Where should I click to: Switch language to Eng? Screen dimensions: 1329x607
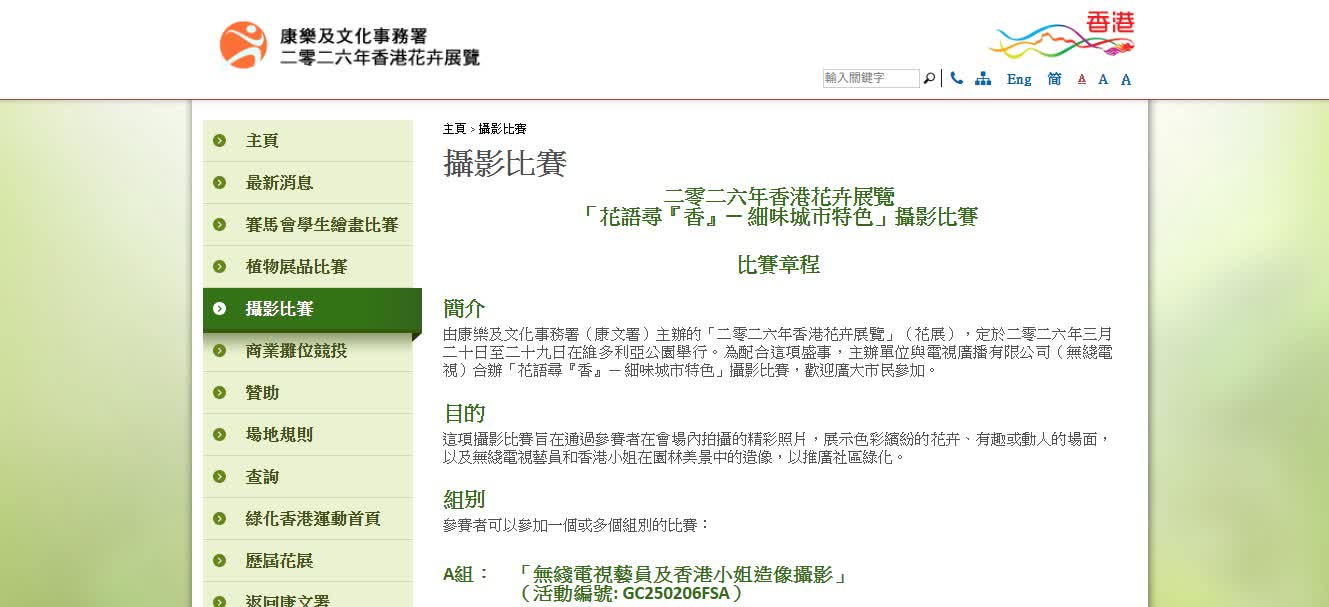[1018, 79]
